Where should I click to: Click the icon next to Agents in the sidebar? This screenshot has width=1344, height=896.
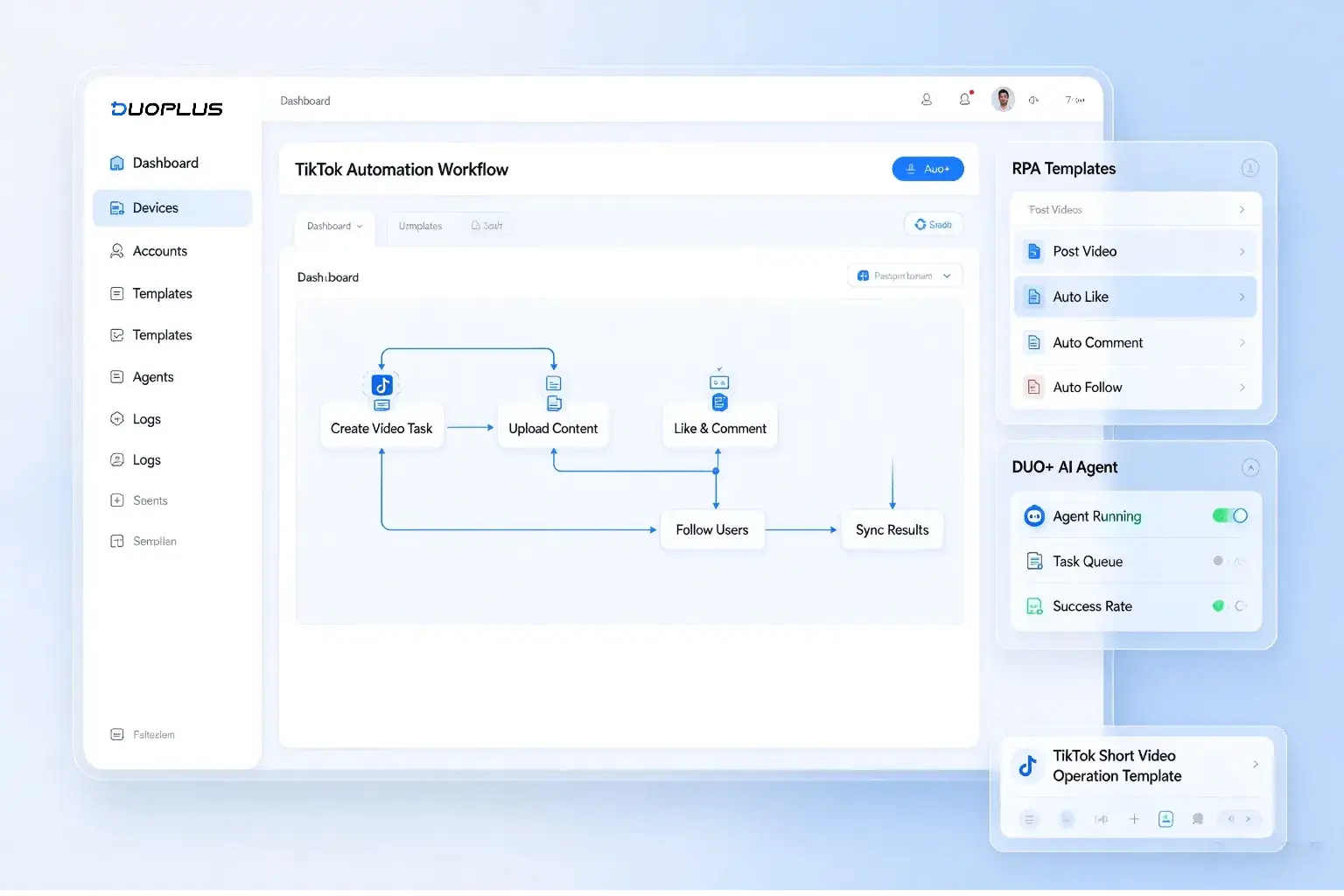(116, 377)
